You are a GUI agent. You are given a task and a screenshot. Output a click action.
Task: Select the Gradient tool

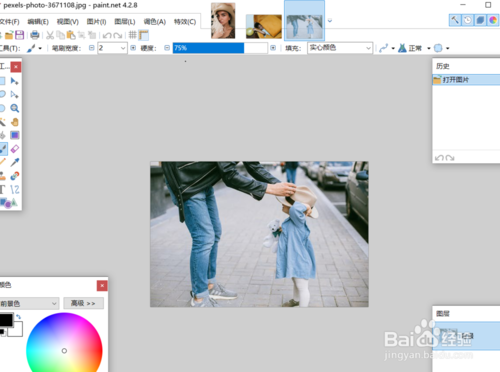point(14,135)
